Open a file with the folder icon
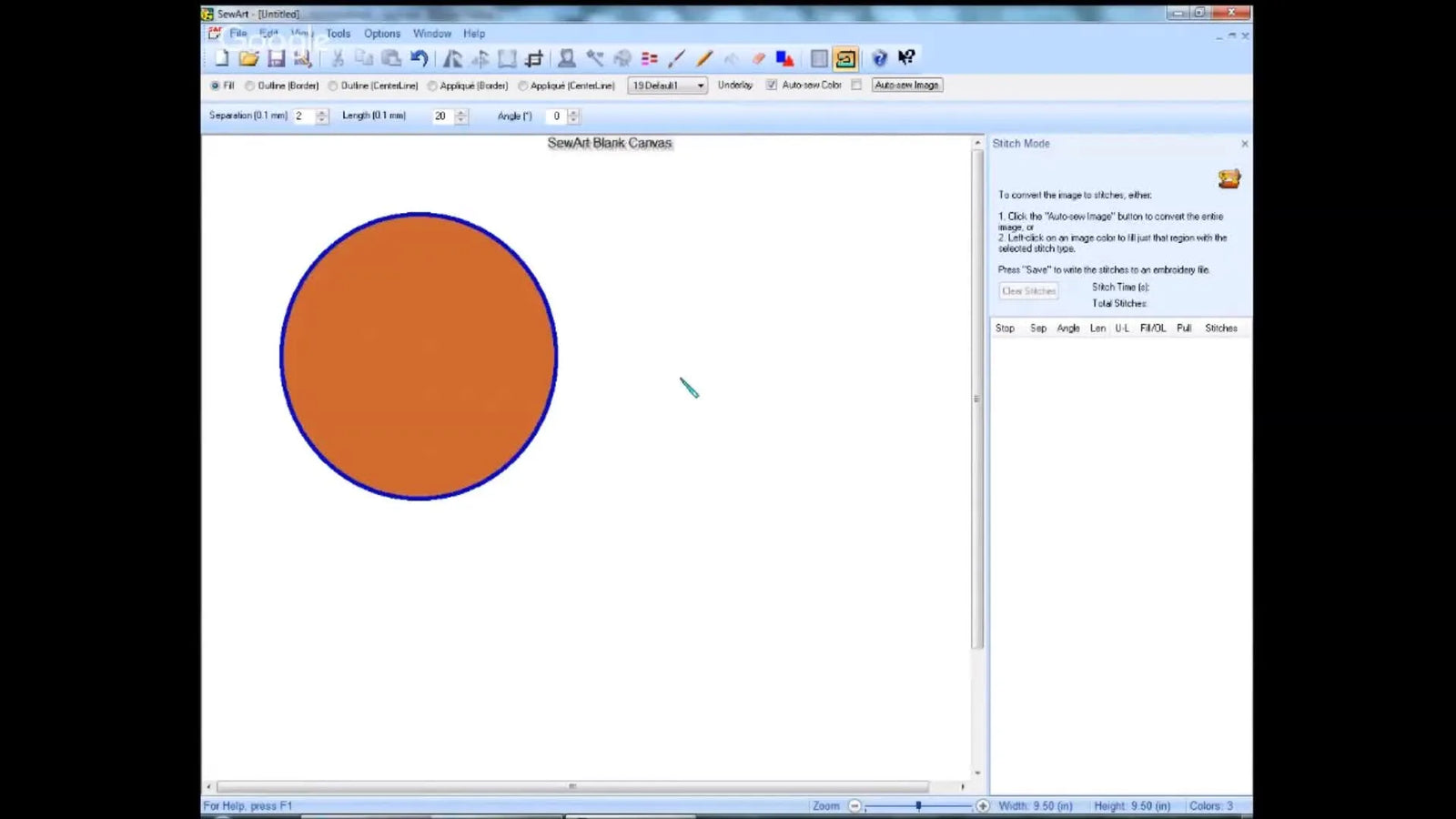 tap(248, 58)
